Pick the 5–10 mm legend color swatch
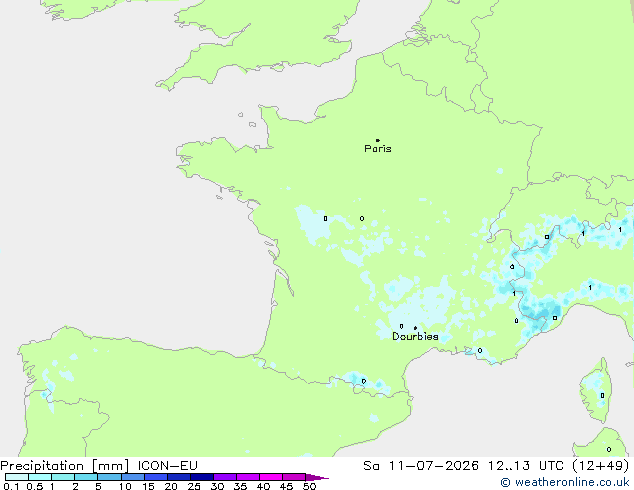634x490 pixels. 110,477
